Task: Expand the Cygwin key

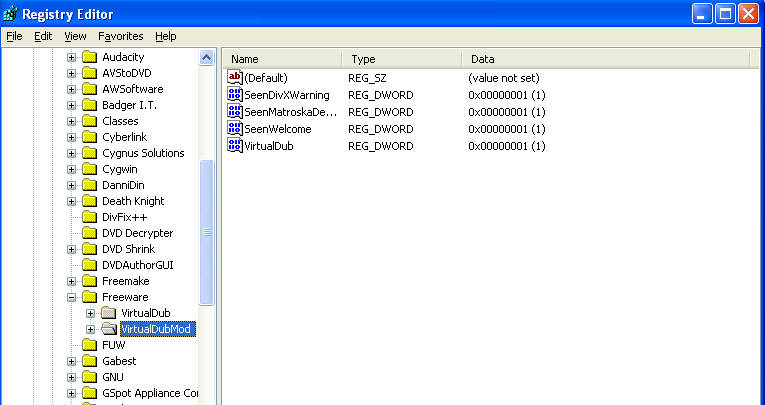Action: (x=72, y=170)
